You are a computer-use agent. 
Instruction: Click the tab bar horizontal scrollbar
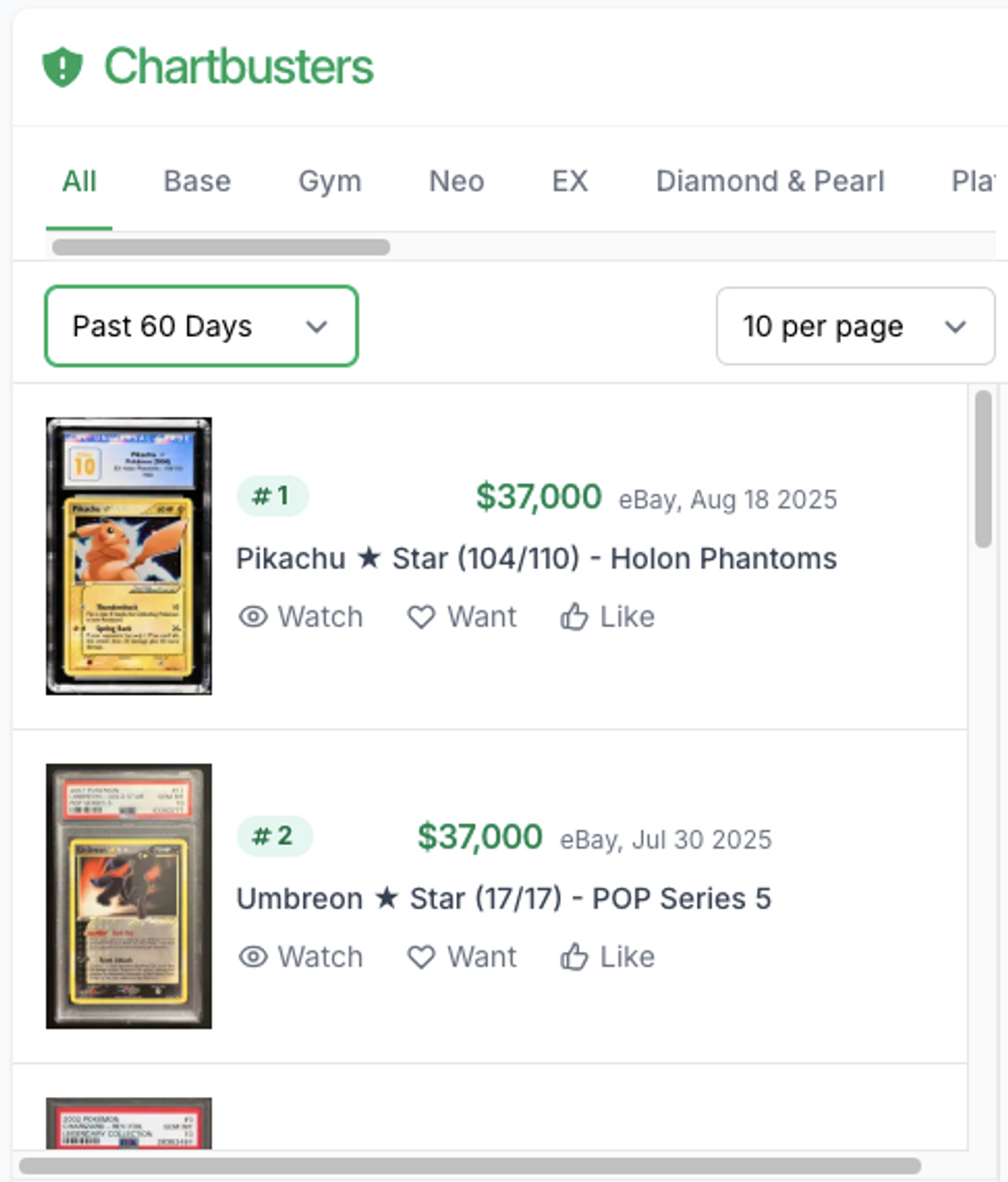(220, 247)
